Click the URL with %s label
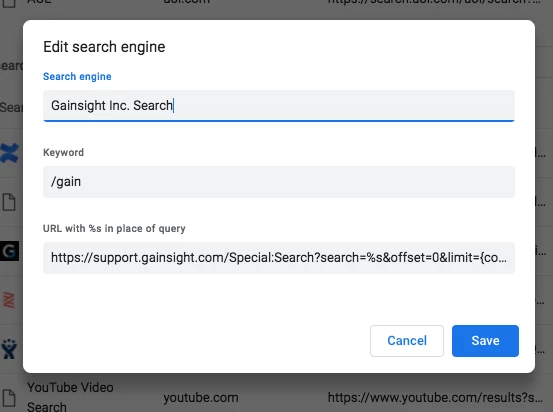The image size is (553, 412). [114, 229]
